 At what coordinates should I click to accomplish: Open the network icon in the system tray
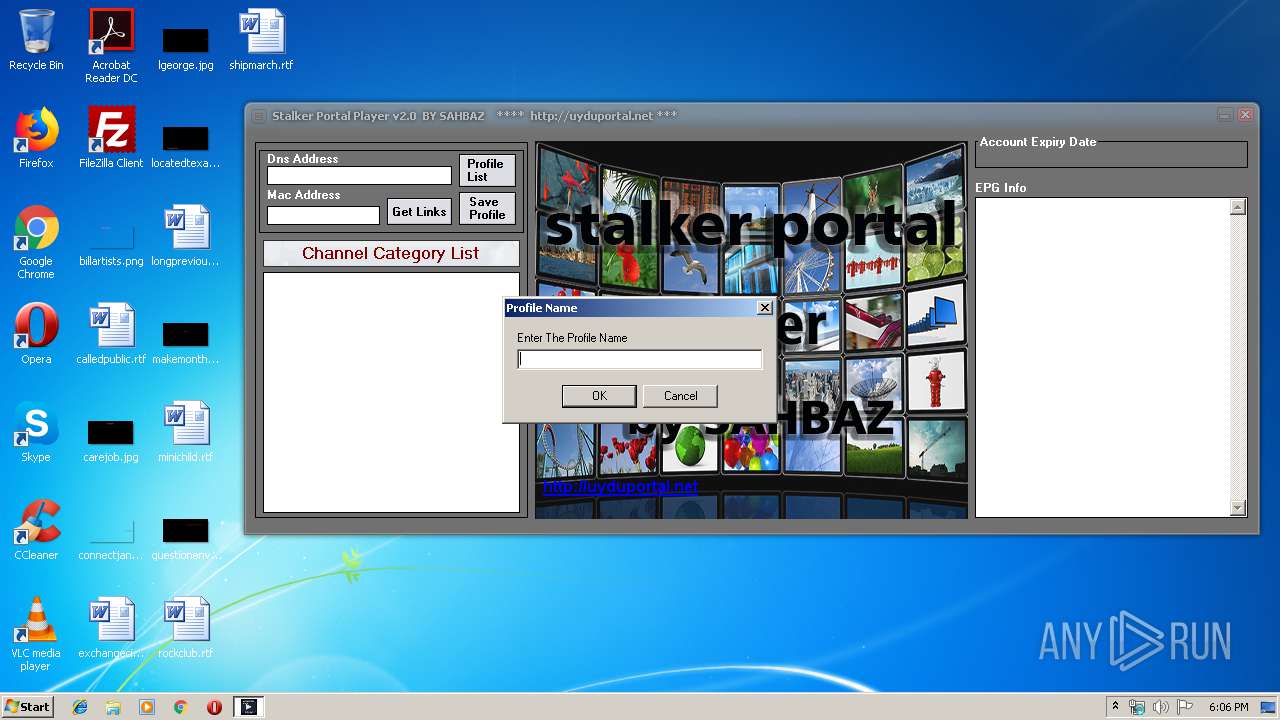click(1137, 707)
